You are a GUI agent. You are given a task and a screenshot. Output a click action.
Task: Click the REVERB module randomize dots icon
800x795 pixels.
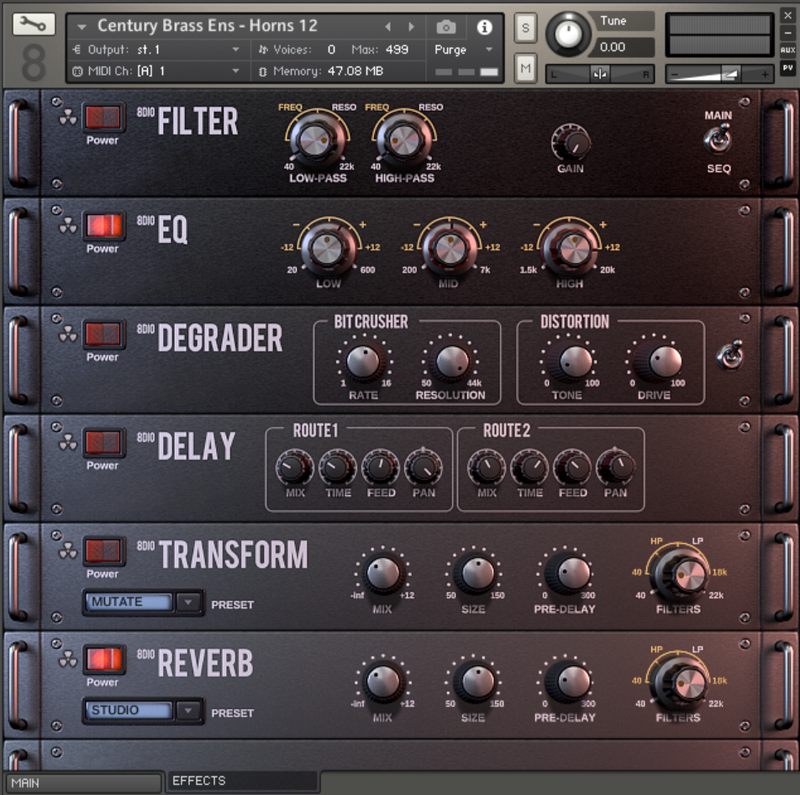pos(67,660)
